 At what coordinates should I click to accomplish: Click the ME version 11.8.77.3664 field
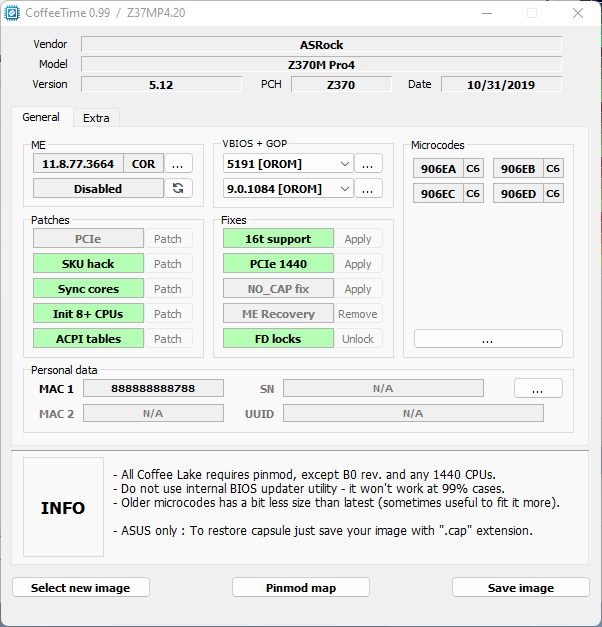(x=78, y=164)
